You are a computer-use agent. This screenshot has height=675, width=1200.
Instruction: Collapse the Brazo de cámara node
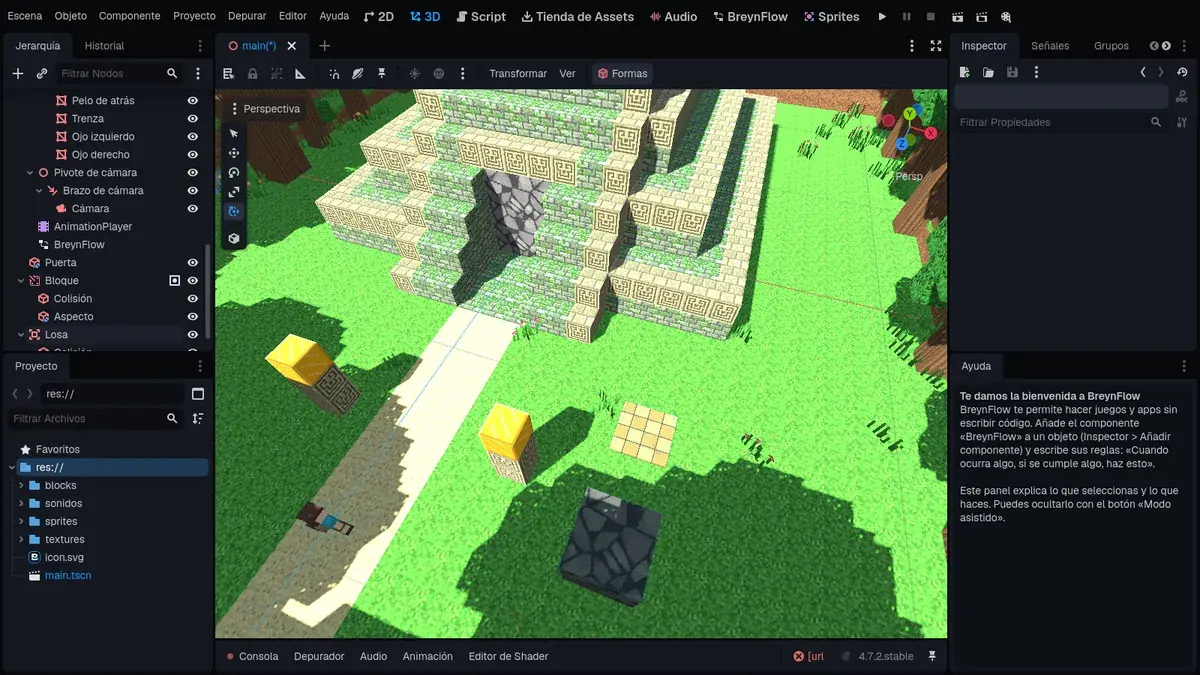coord(39,191)
